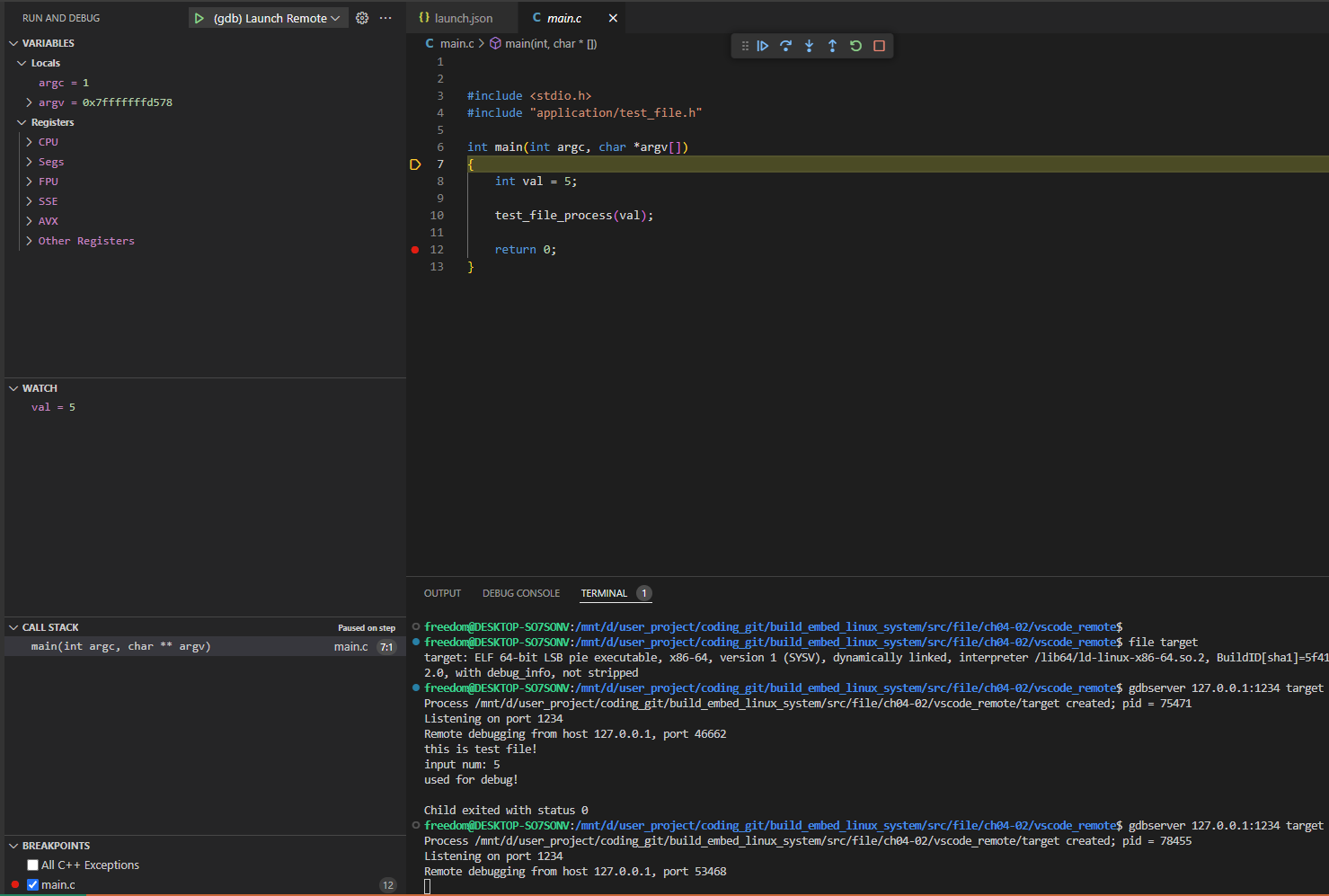The image size is (1329, 896).
Task: Collapse the WATCH section
Action: 13,388
